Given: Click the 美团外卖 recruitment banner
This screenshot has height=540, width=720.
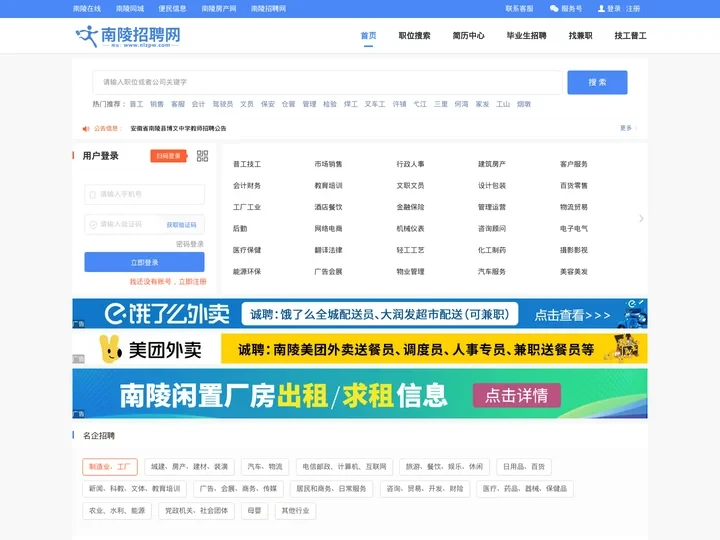Looking at the screenshot, I should pos(360,349).
